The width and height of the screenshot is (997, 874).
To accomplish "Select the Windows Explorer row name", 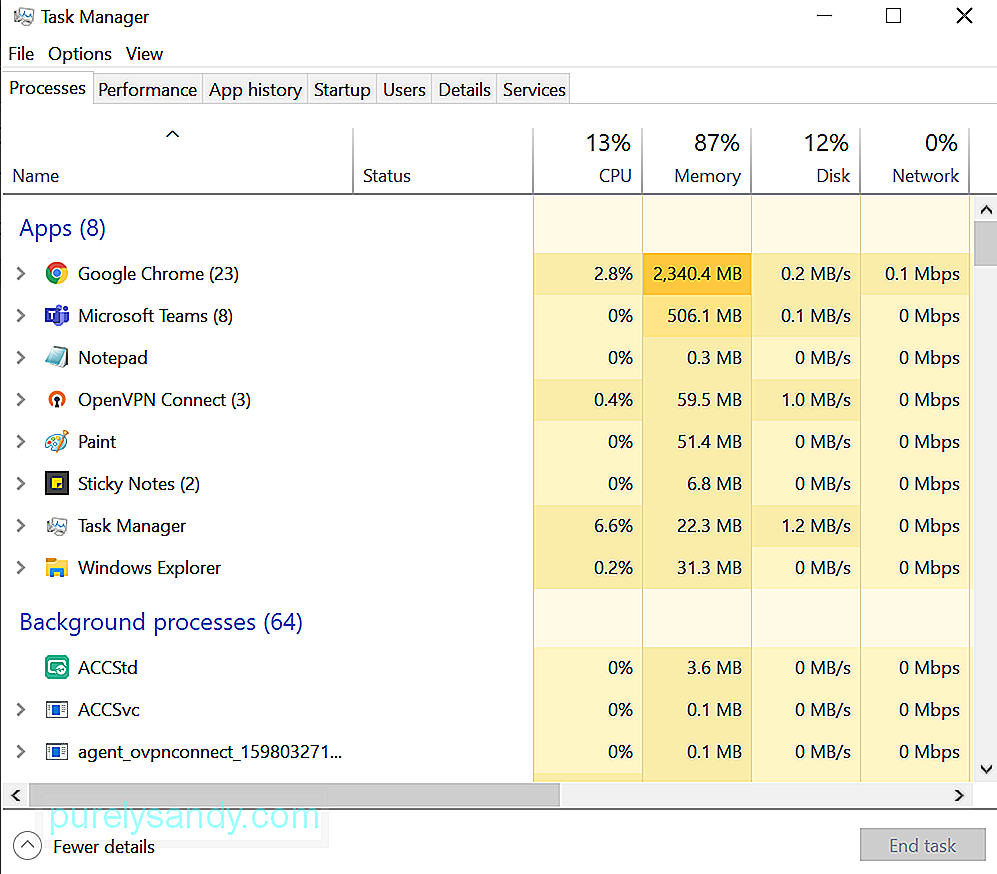I will point(149,568).
